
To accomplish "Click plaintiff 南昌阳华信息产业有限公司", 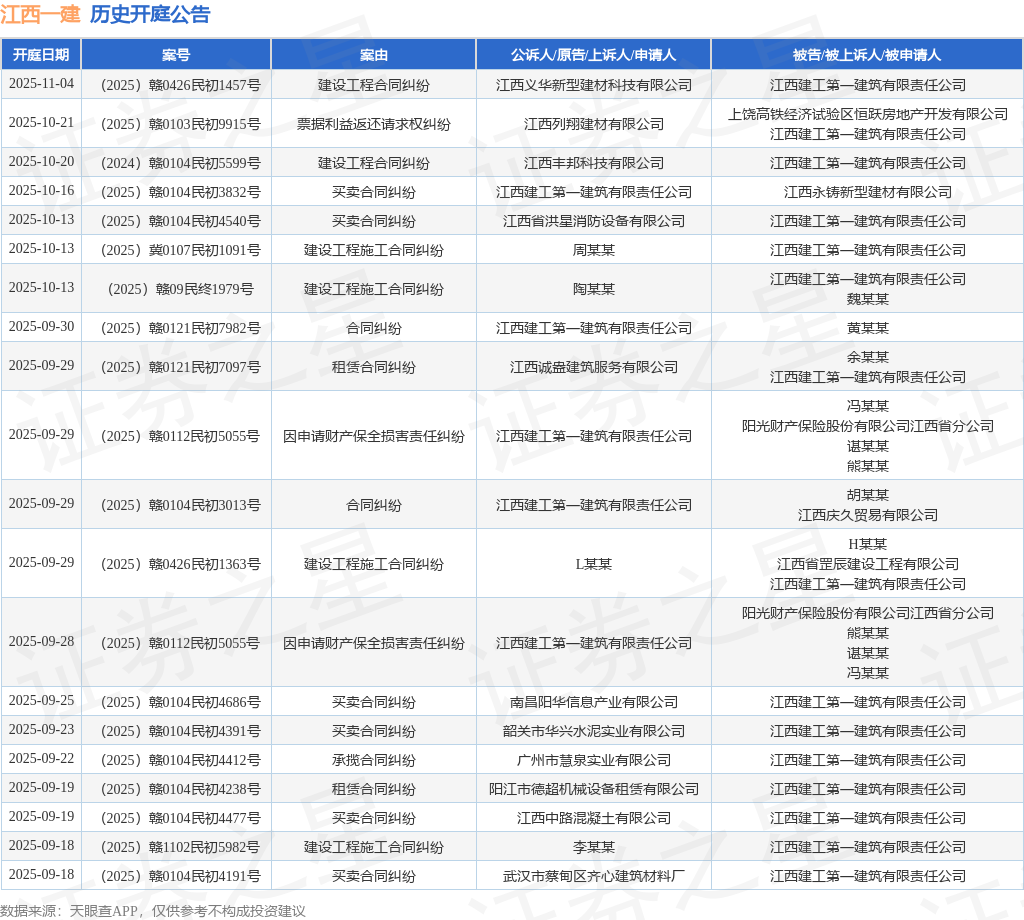I will pos(594,702).
